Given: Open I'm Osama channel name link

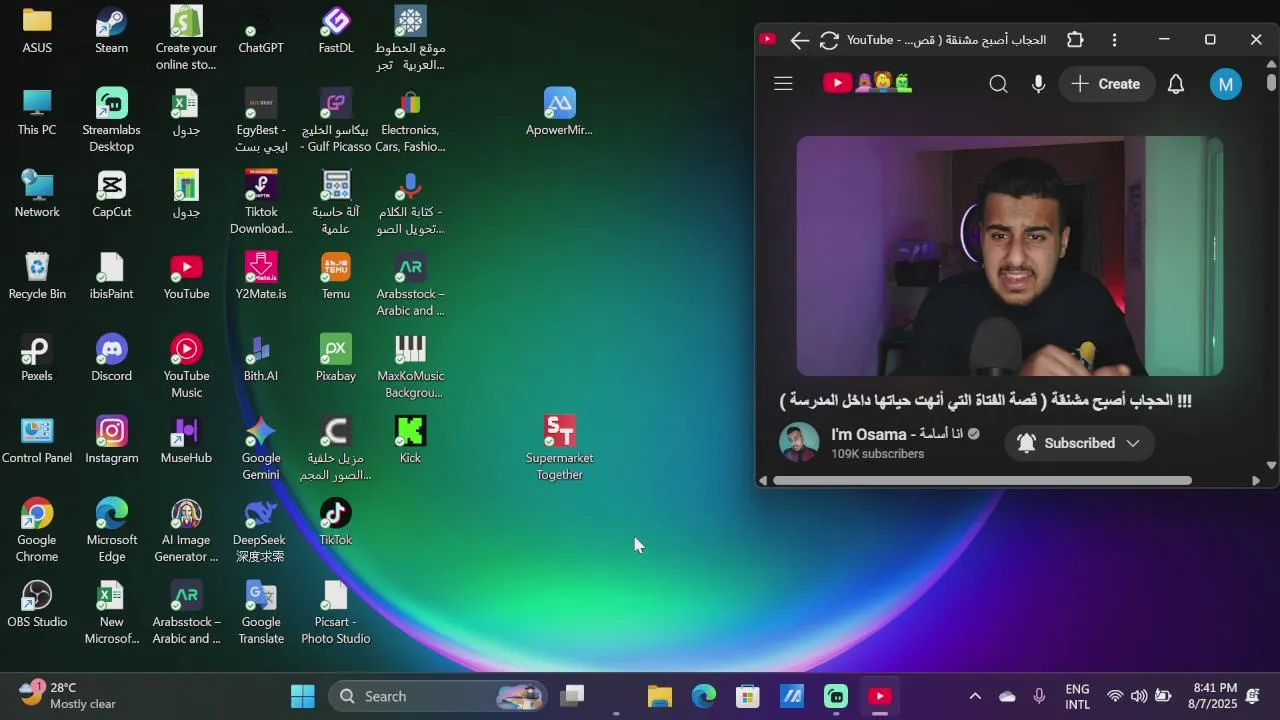Looking at the screenshot, I should click(x=896, y=434).
